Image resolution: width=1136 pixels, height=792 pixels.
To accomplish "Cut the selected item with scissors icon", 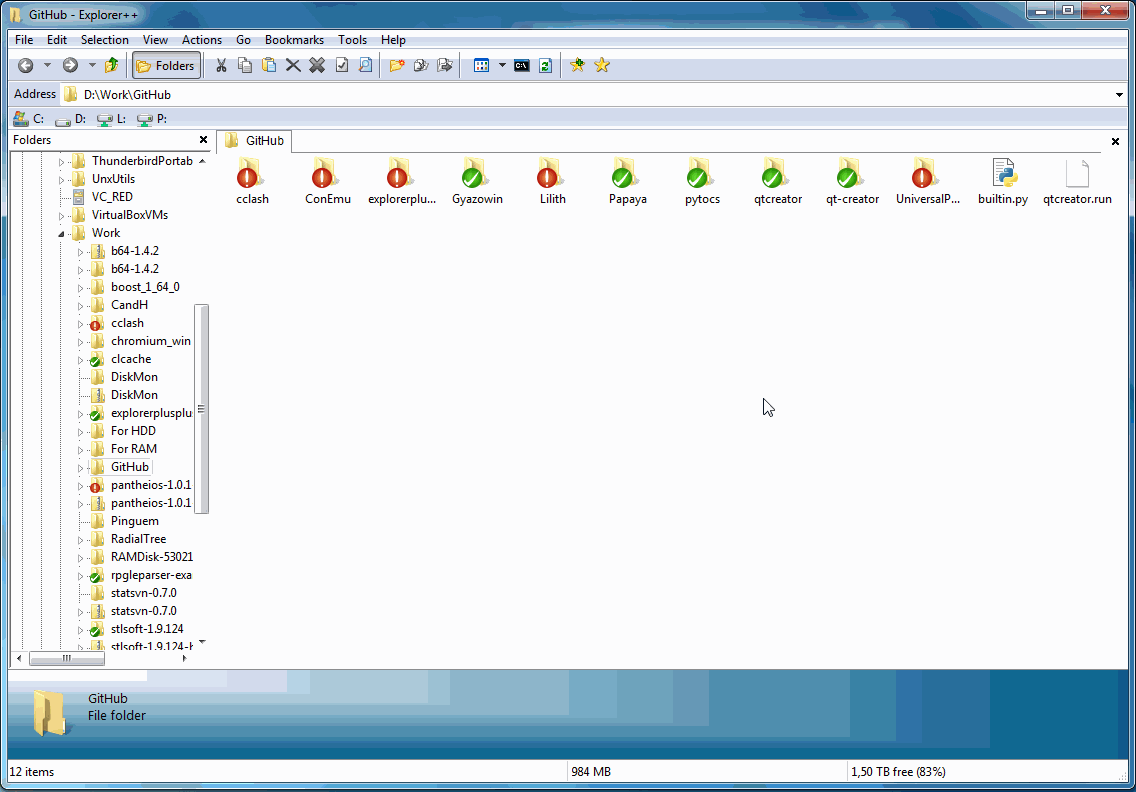I will (x=221, y=66).
